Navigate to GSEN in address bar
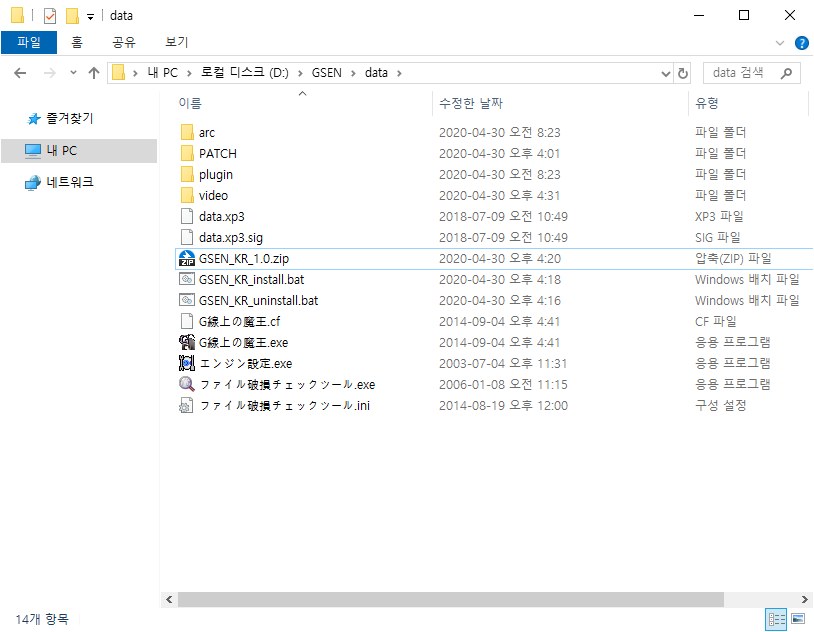814x632 pixels. coord(327,73)
